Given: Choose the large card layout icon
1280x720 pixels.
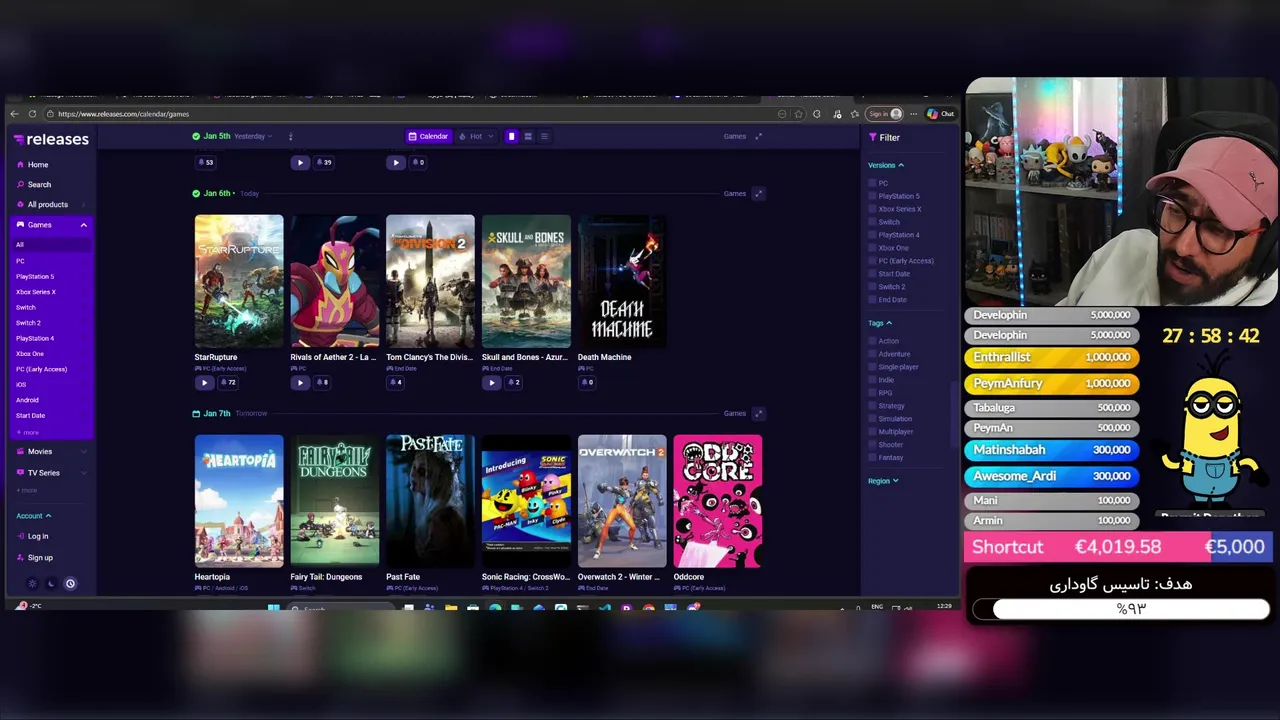Looking at the screenshot, I should point(511,136).
